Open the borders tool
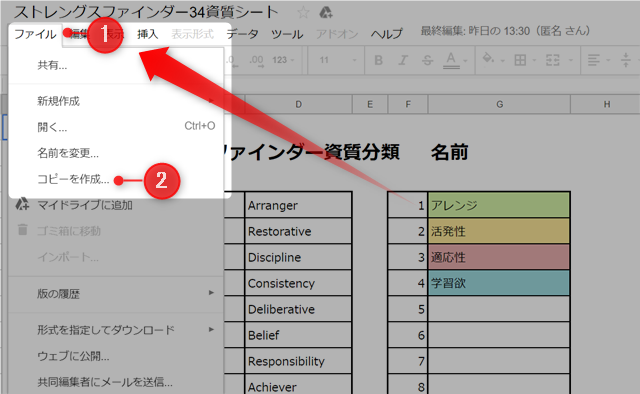 (520, 60)
